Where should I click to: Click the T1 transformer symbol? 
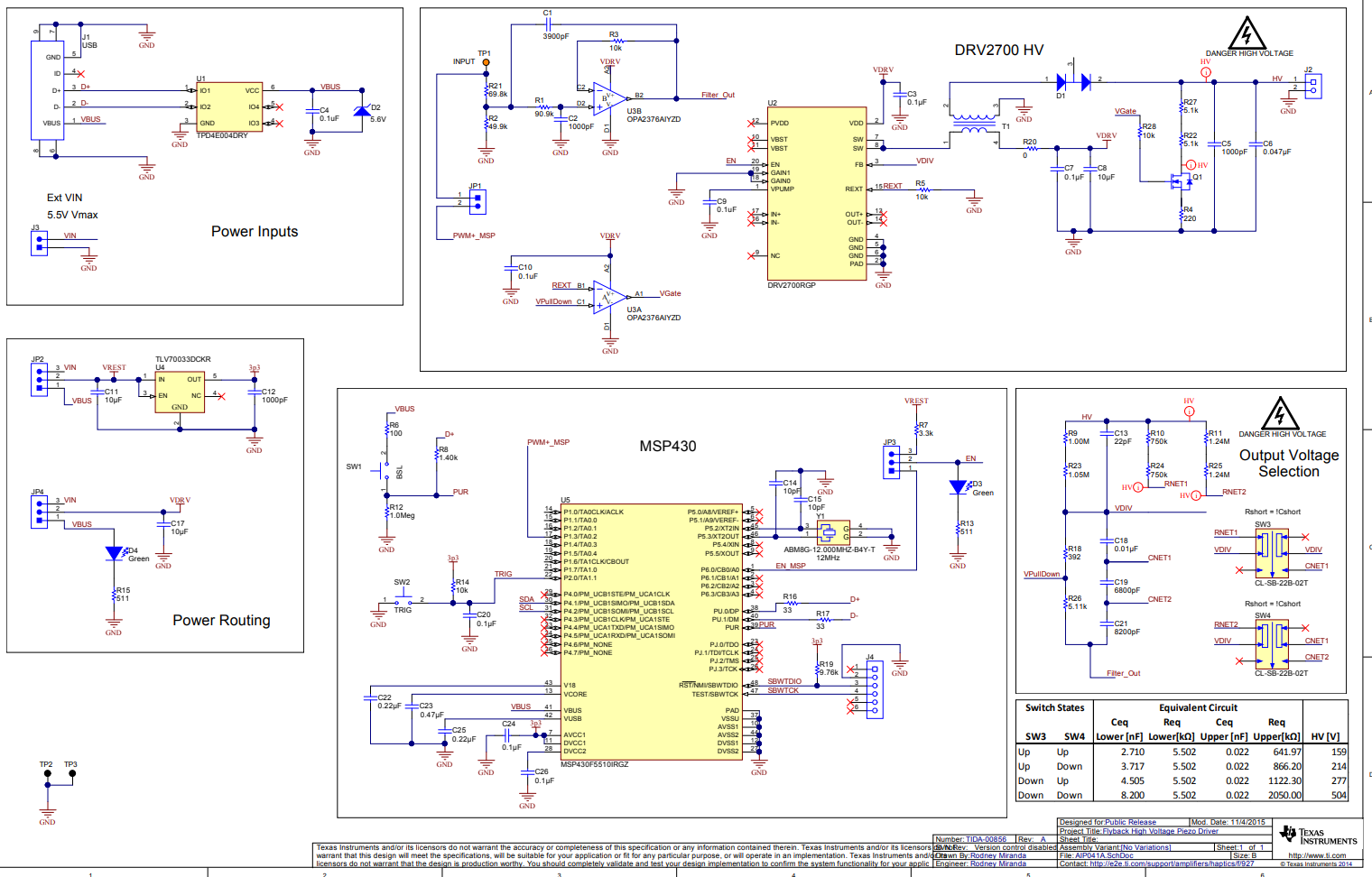(x=973, y=124)
